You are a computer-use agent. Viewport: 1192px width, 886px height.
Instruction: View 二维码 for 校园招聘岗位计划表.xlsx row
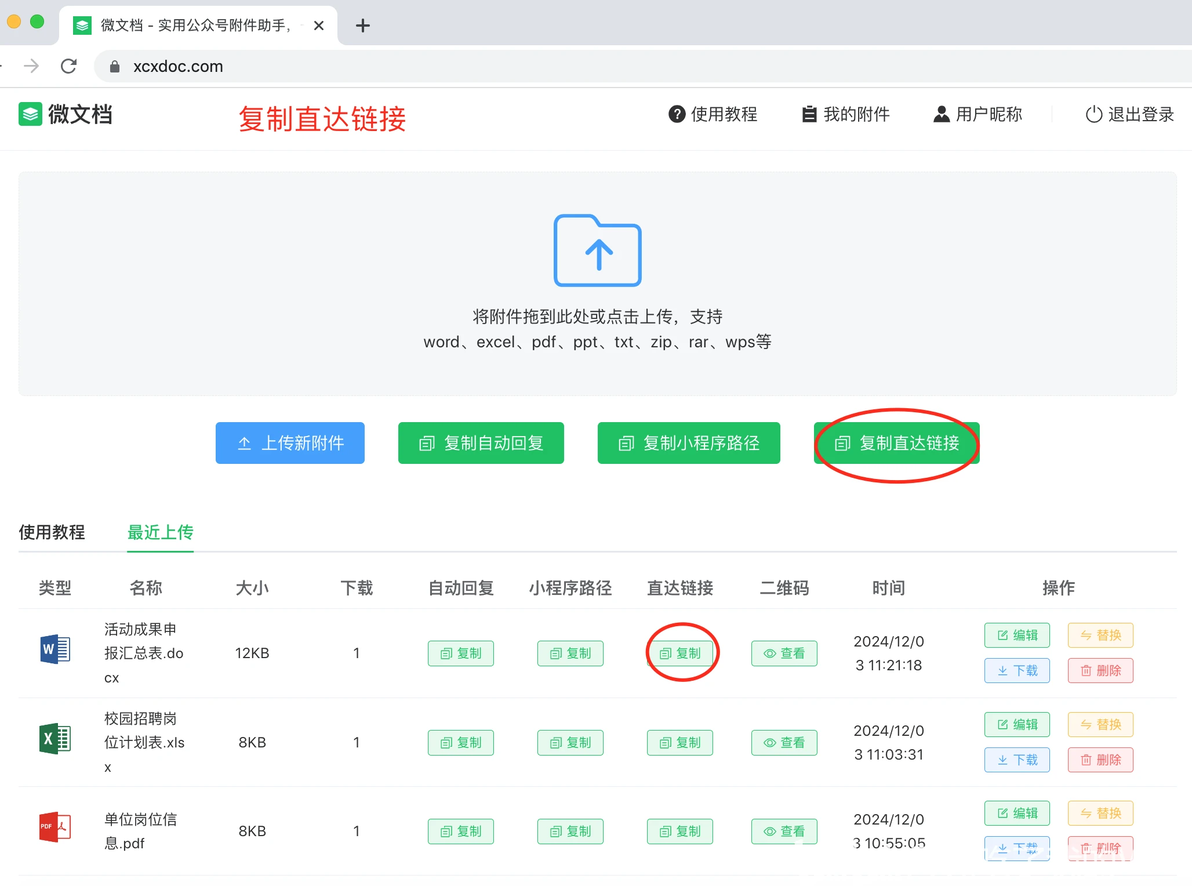(x=784, y=742)
